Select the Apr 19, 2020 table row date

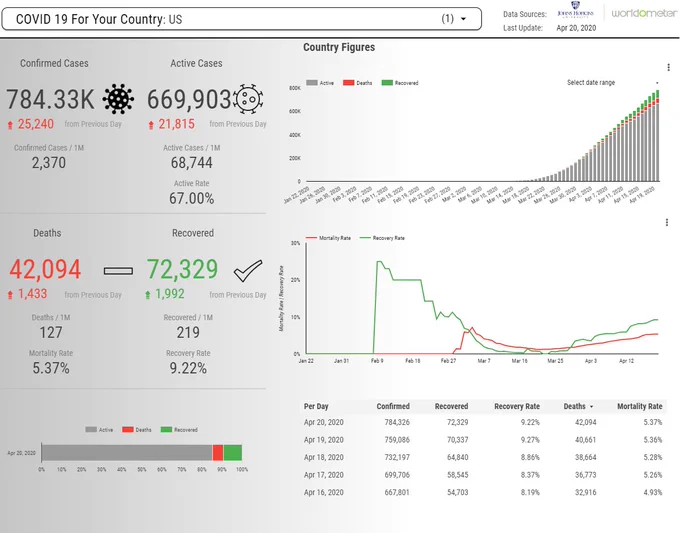point(324,440)
